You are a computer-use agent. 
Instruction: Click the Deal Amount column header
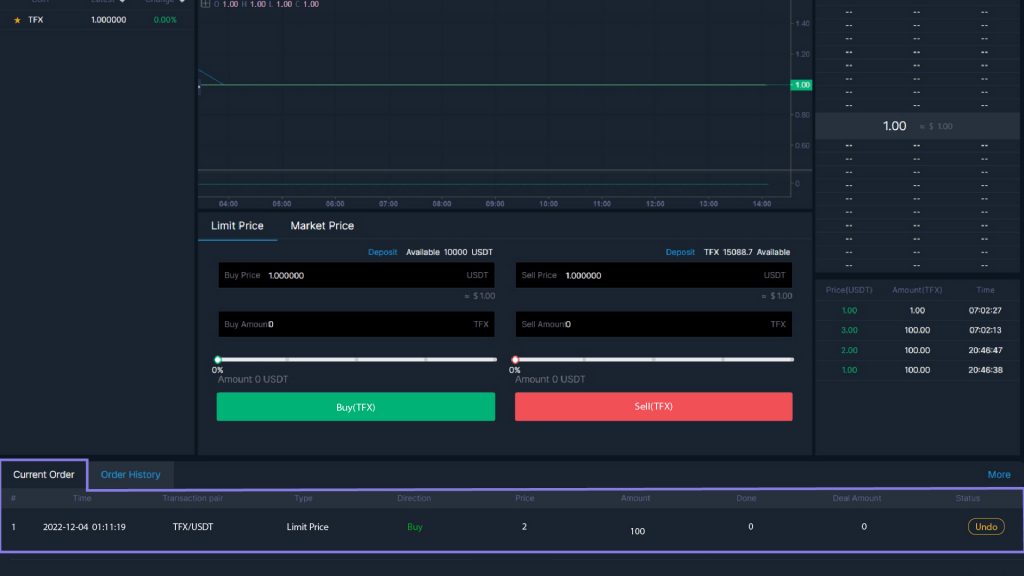coord(857,498)
